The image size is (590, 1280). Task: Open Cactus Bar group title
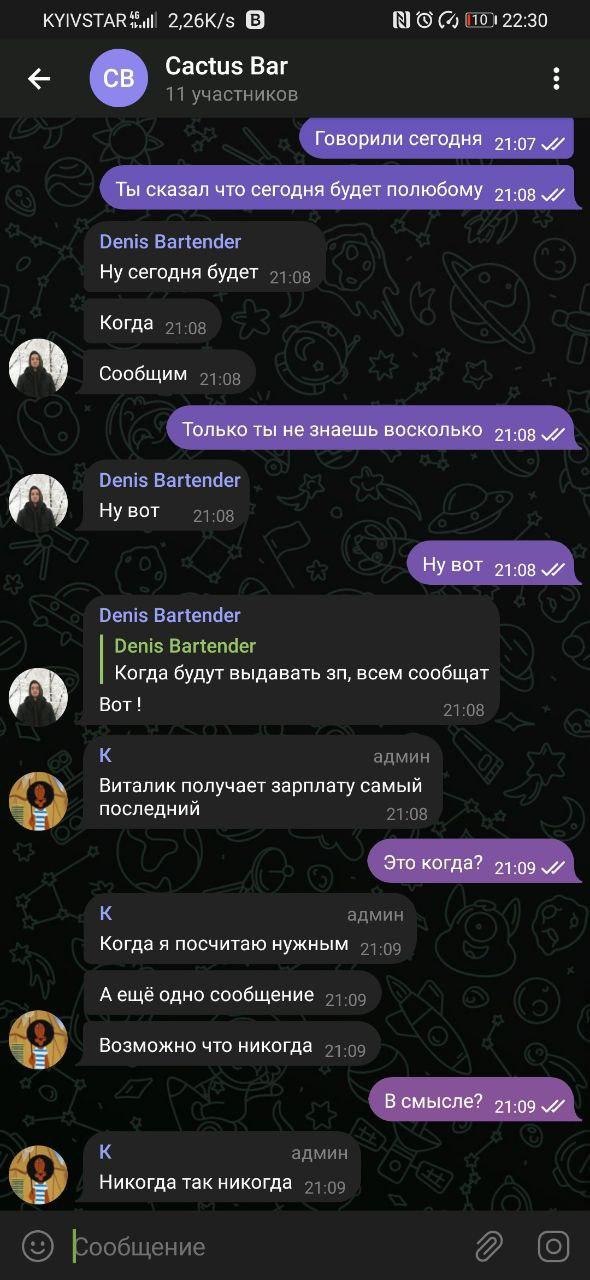[226, 66]
